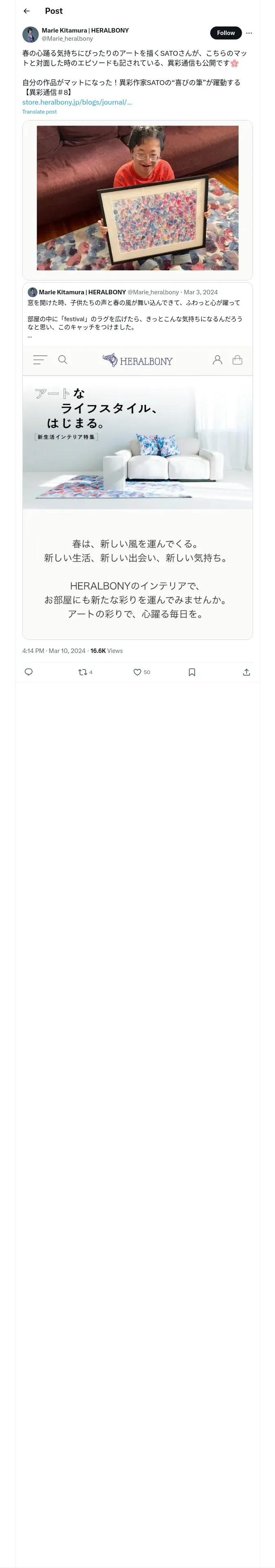Click Translate post
Viewport: 275px width, 1568px height.
click(x=40, y=112)
